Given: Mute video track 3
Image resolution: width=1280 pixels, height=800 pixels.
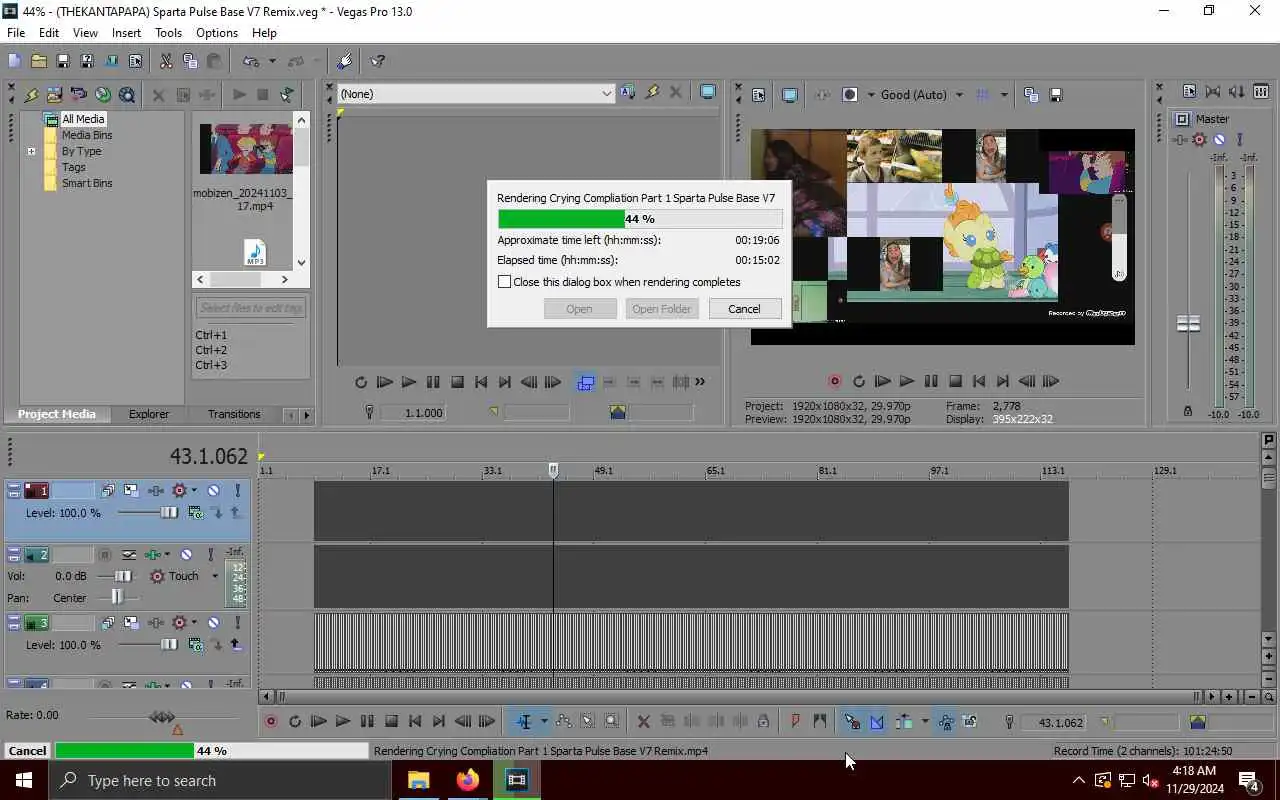Looking at the screenshot, I should 213,623.
